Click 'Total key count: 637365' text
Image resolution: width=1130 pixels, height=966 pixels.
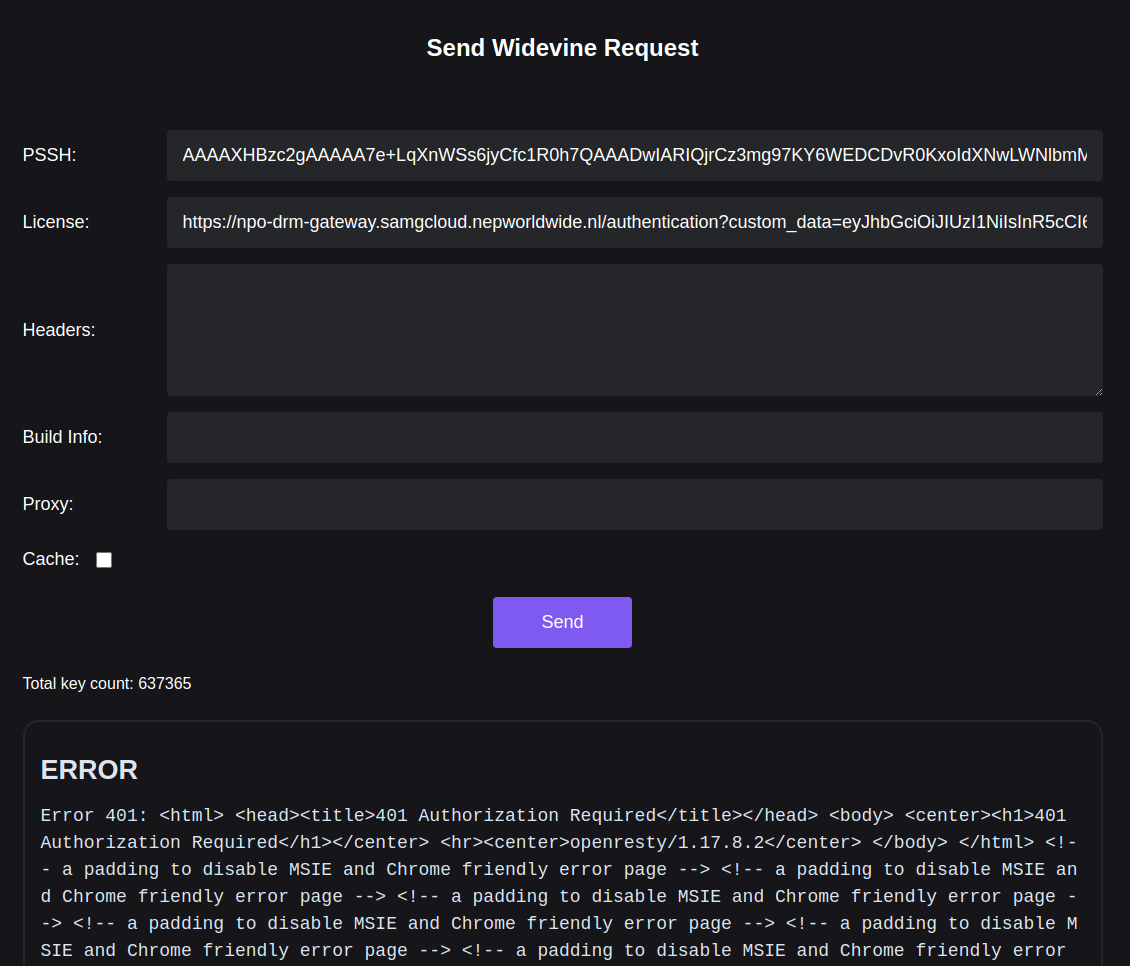coord(107,683)
